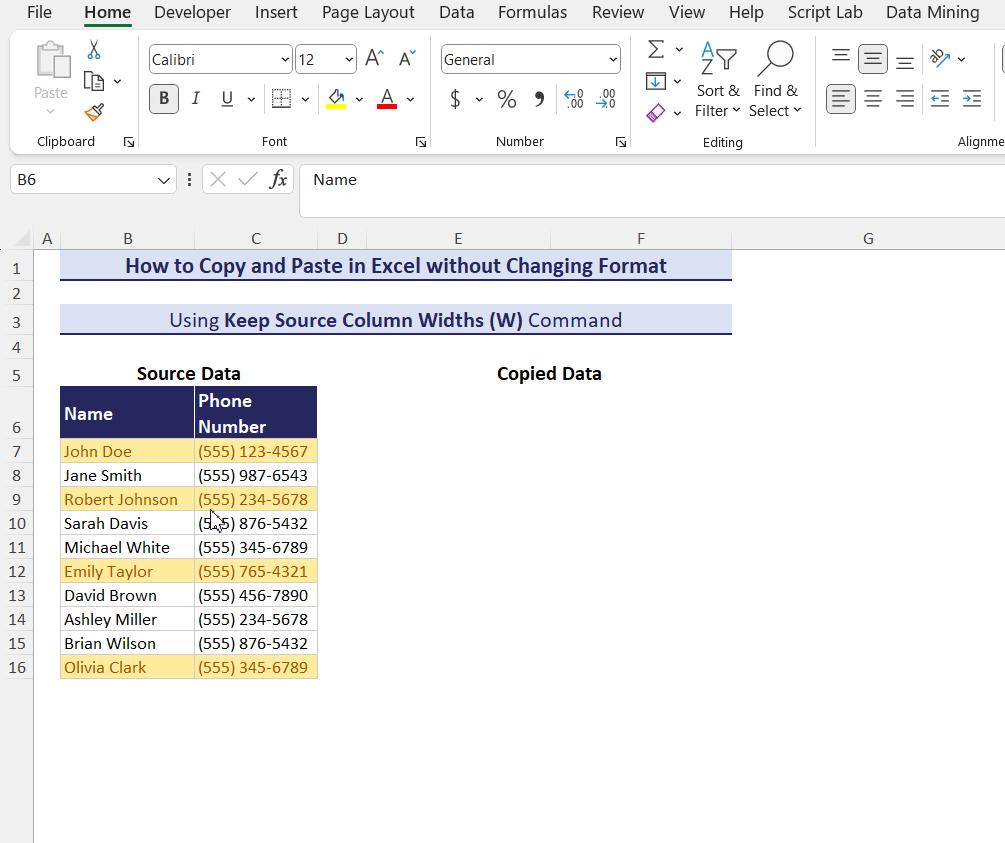
Task: Open the Name Box dropdown arrow
Action: [x=164, y=180]
